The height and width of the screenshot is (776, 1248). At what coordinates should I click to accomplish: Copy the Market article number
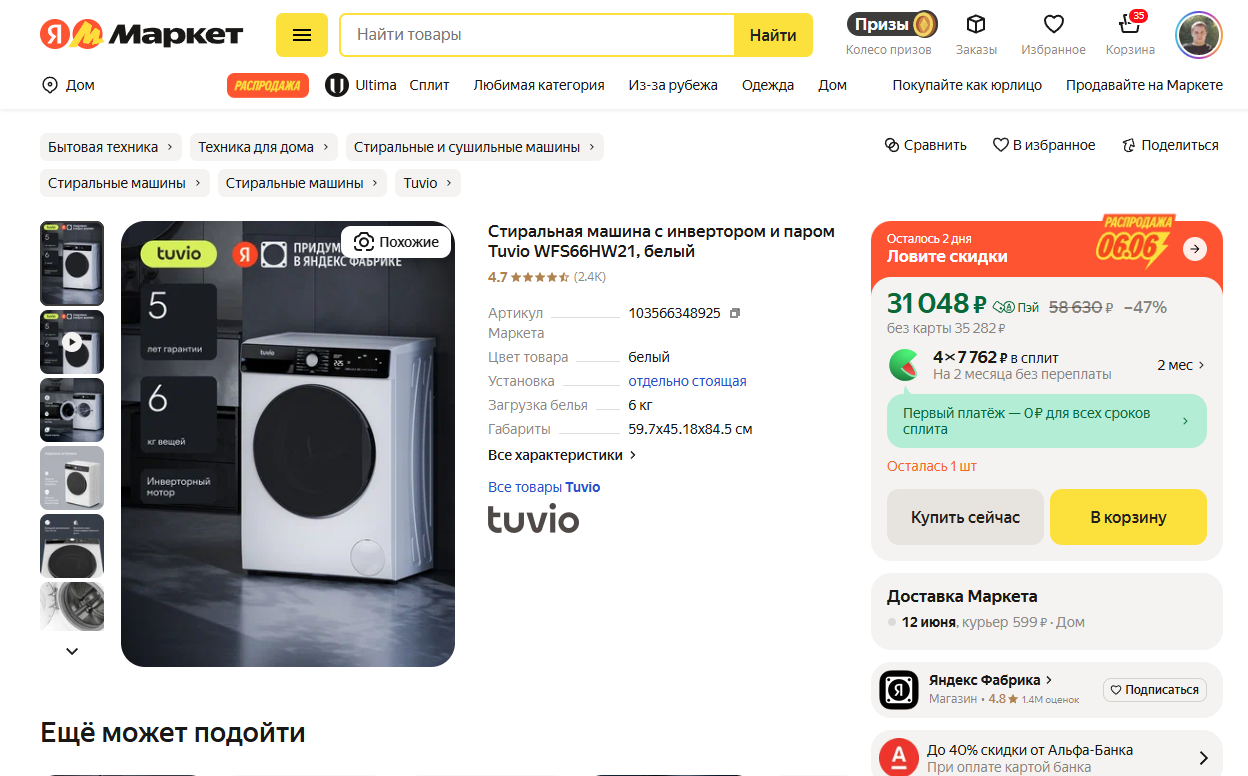tap(735, 313)
